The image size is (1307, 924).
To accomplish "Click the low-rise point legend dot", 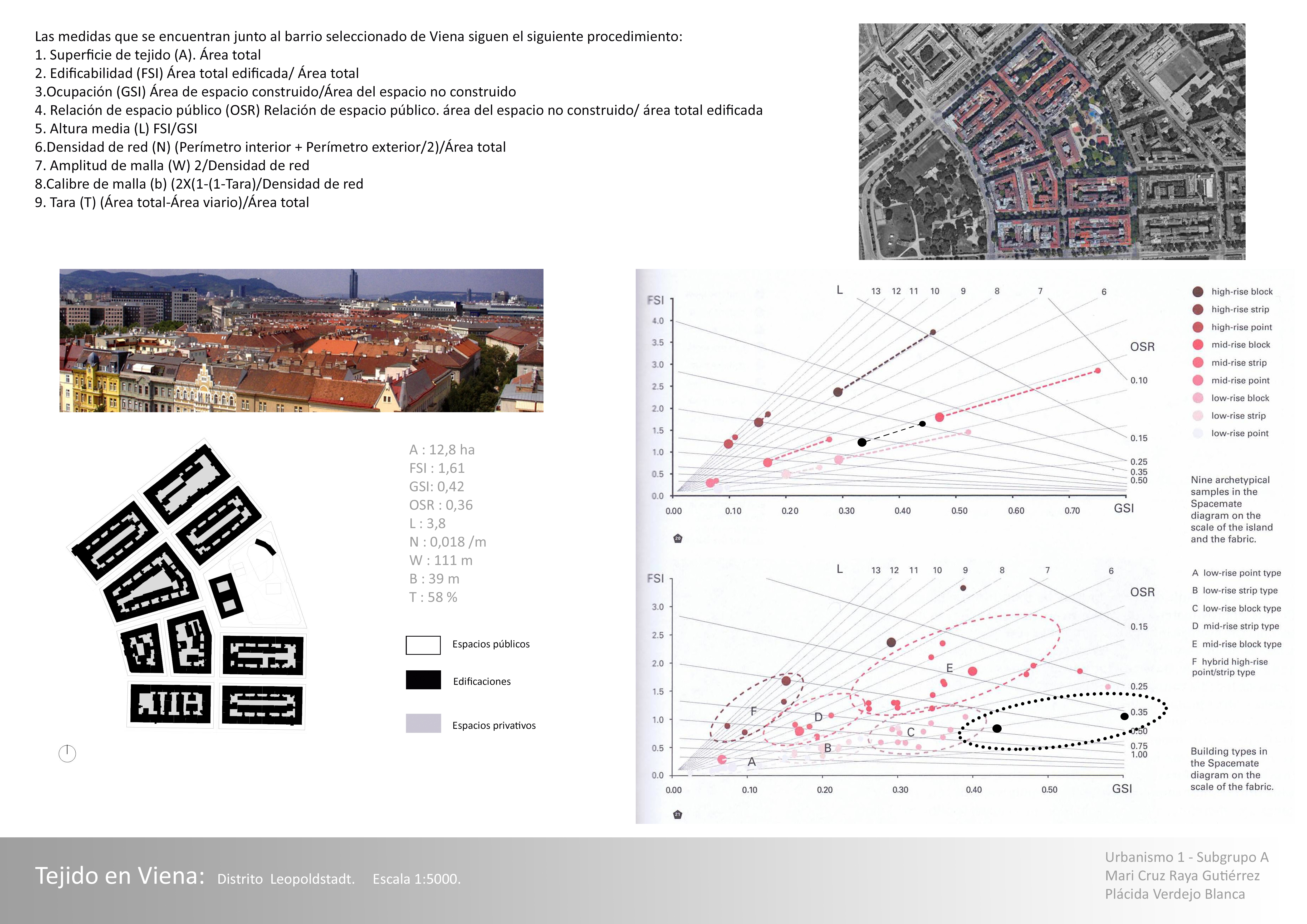I will point(1198,434).
